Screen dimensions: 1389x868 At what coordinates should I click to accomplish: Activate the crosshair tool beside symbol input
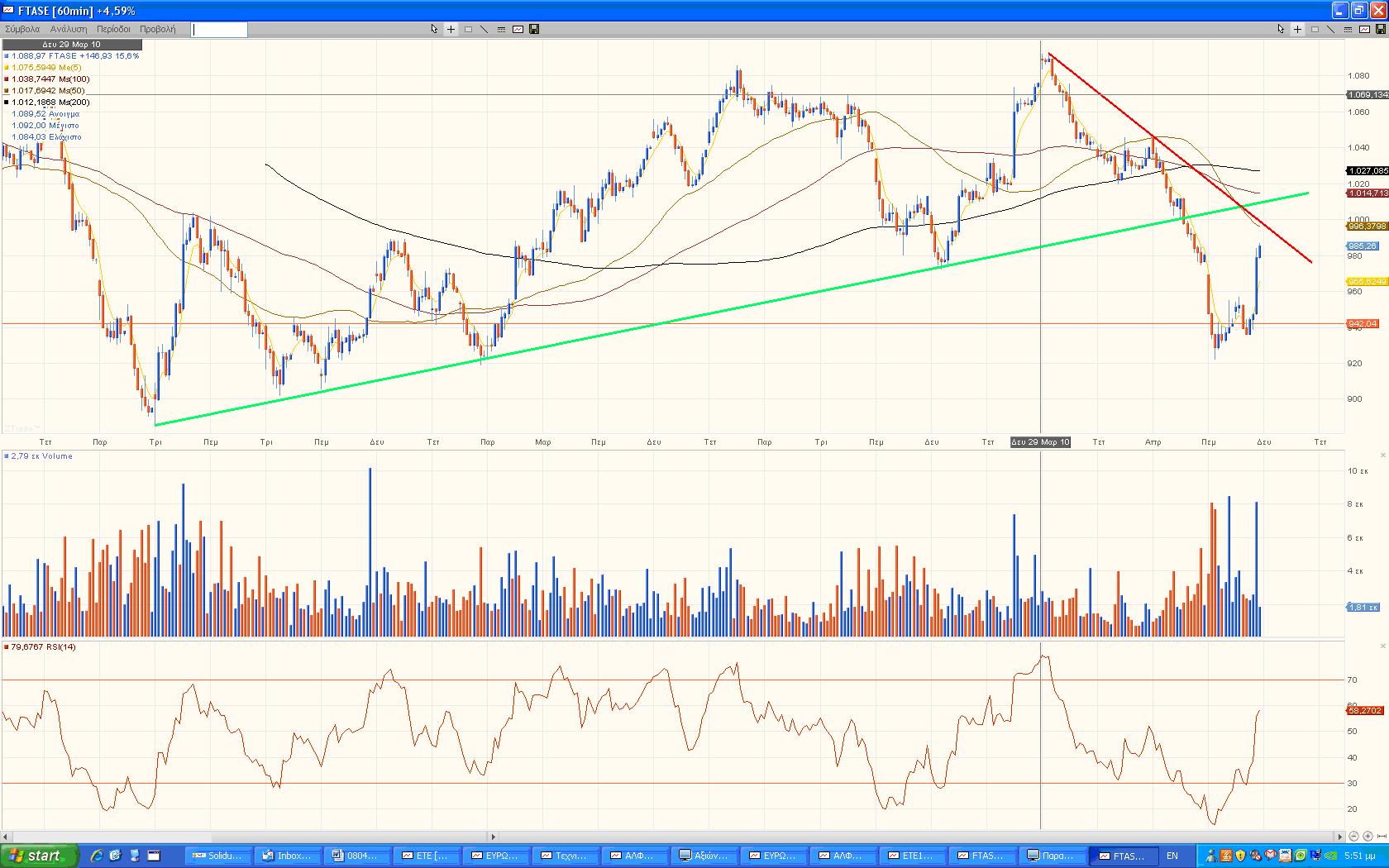coord(451,29)
